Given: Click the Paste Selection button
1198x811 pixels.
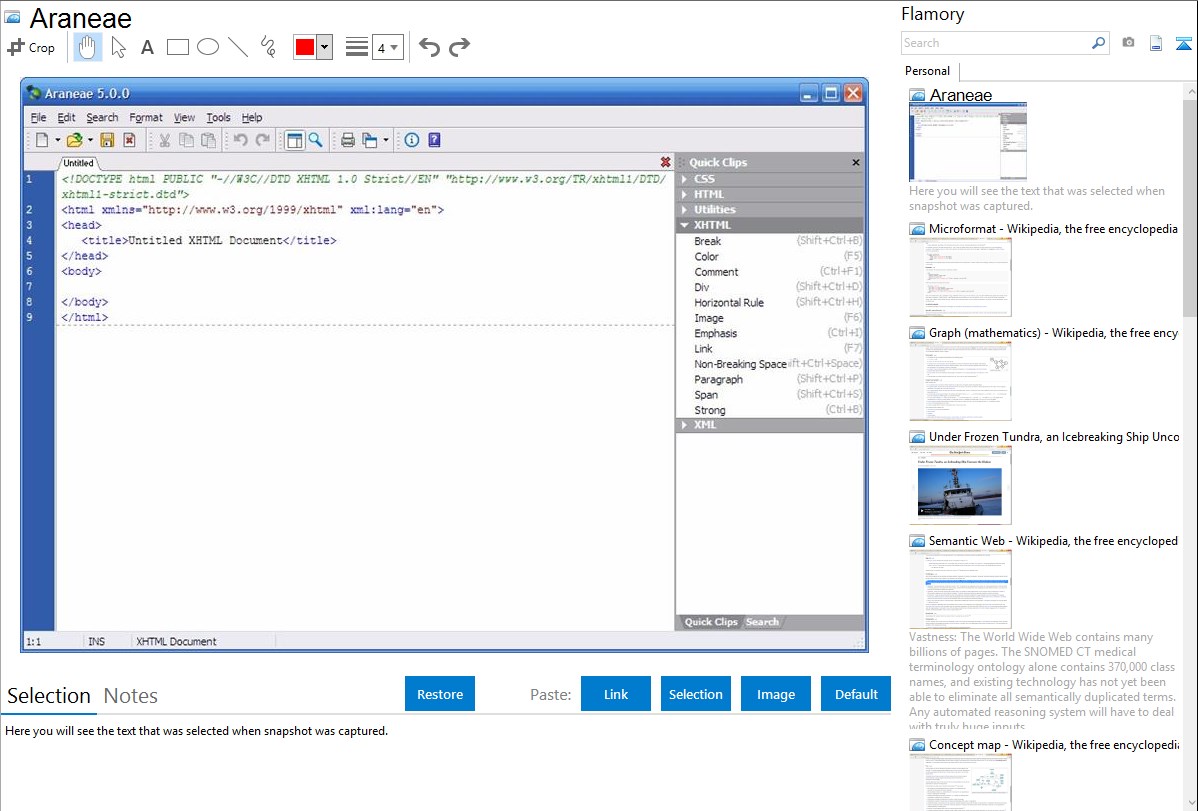Looking at the screenshot, I should click(x=695, y=694).
